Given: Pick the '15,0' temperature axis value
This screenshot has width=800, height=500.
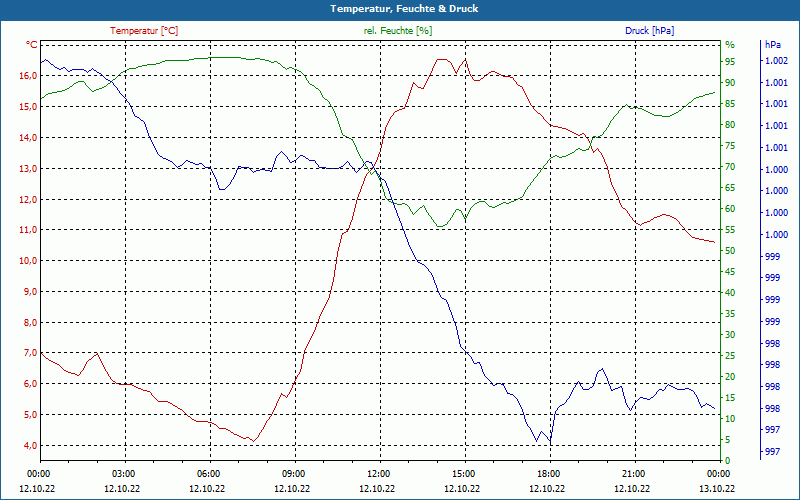Looking at the screenshot, I should (29, 107).
